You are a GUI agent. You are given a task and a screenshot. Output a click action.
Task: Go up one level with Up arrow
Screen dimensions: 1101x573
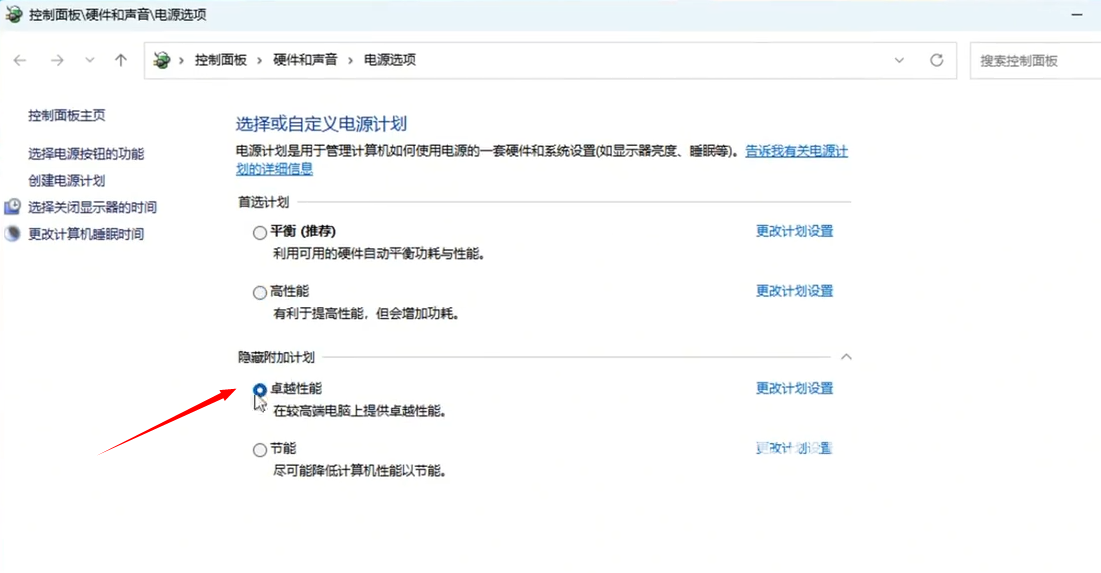click(121, 60)
